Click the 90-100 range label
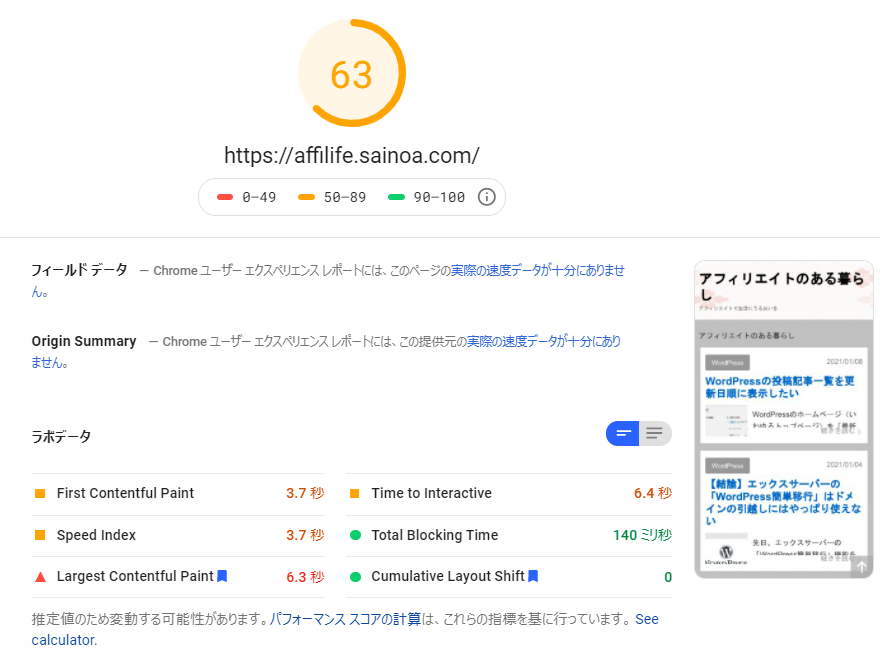This screenshot has width=880, height=659. pyautogui.click(x=439, y=197)
